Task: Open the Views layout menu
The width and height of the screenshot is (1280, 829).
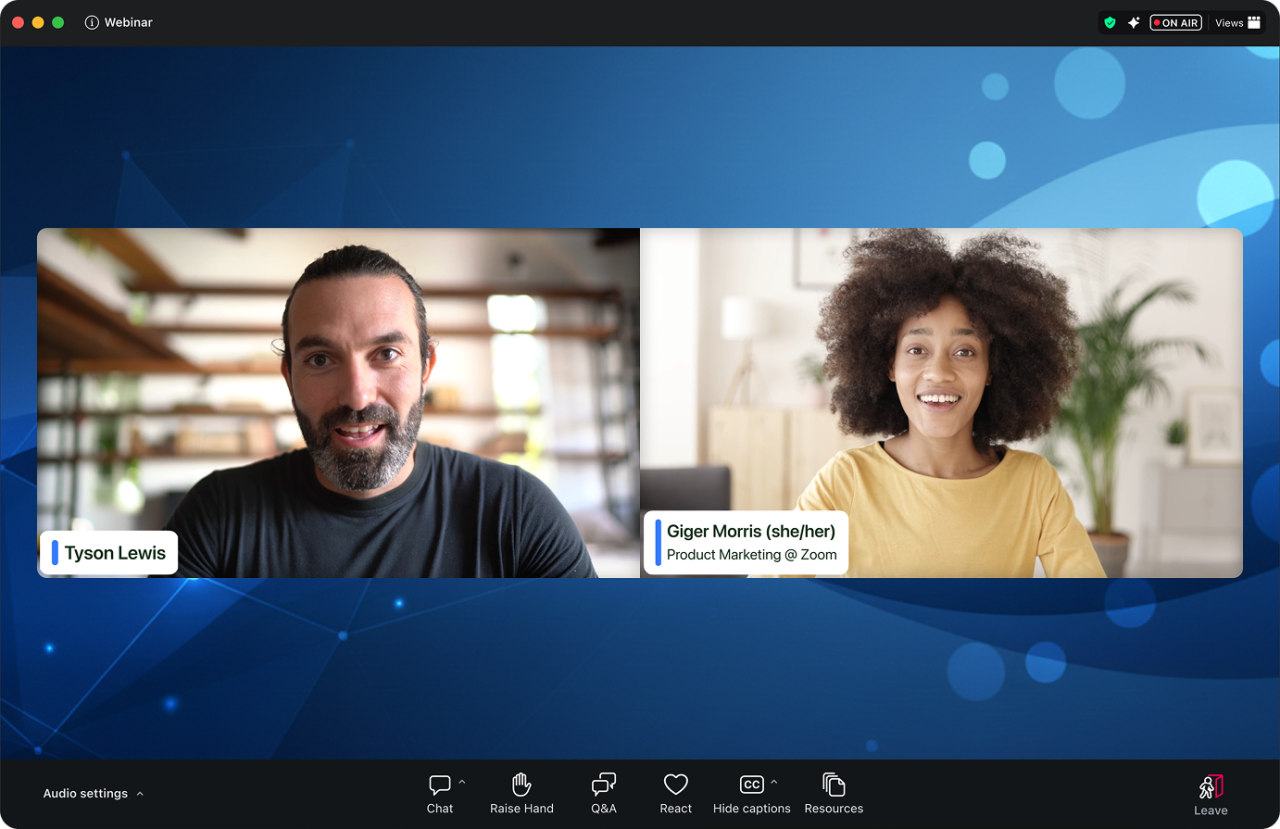Action: pyautogui.click(x=1238, y=23)
